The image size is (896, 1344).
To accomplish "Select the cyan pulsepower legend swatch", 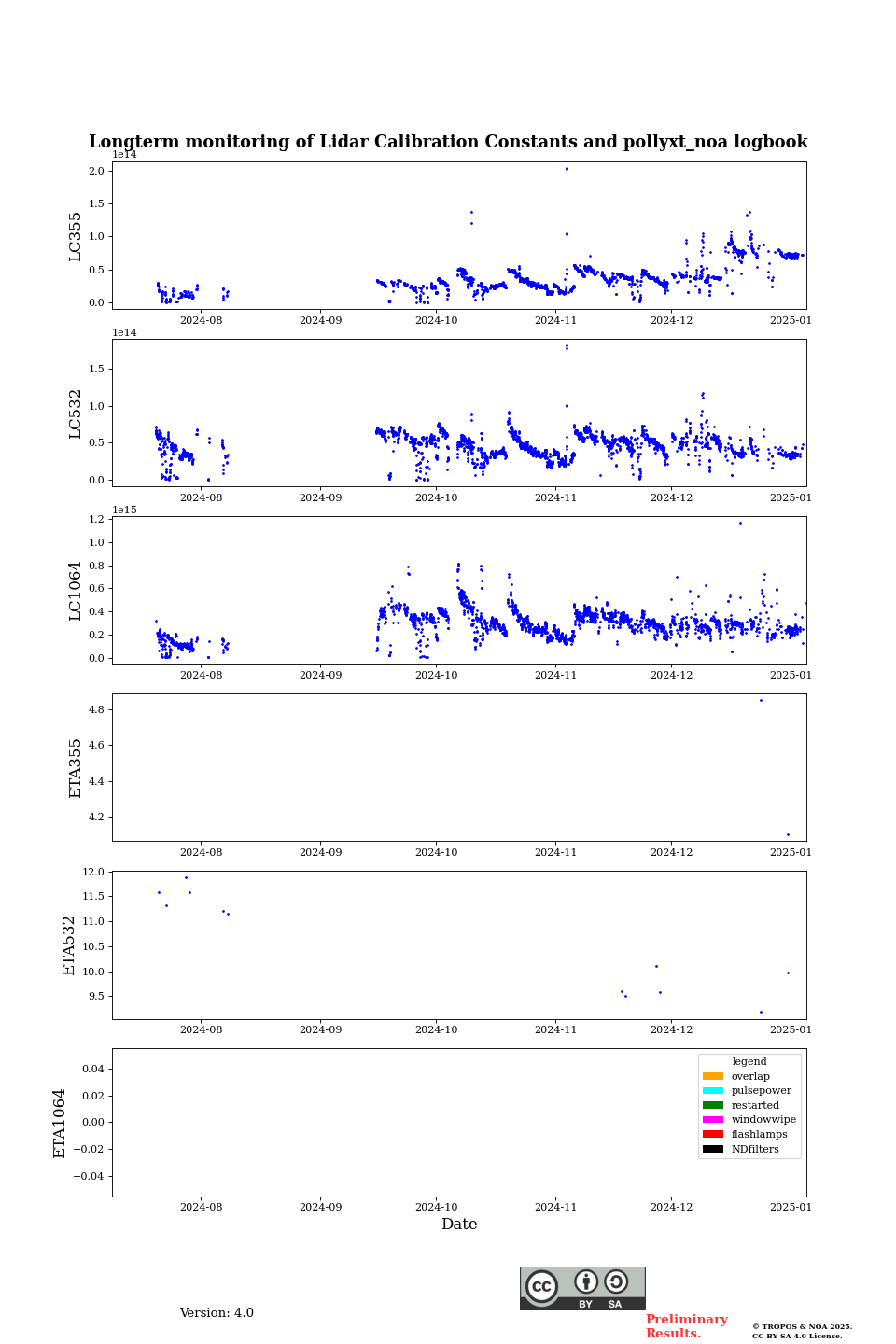I will pyautogui.click(x=713, y=1091).
